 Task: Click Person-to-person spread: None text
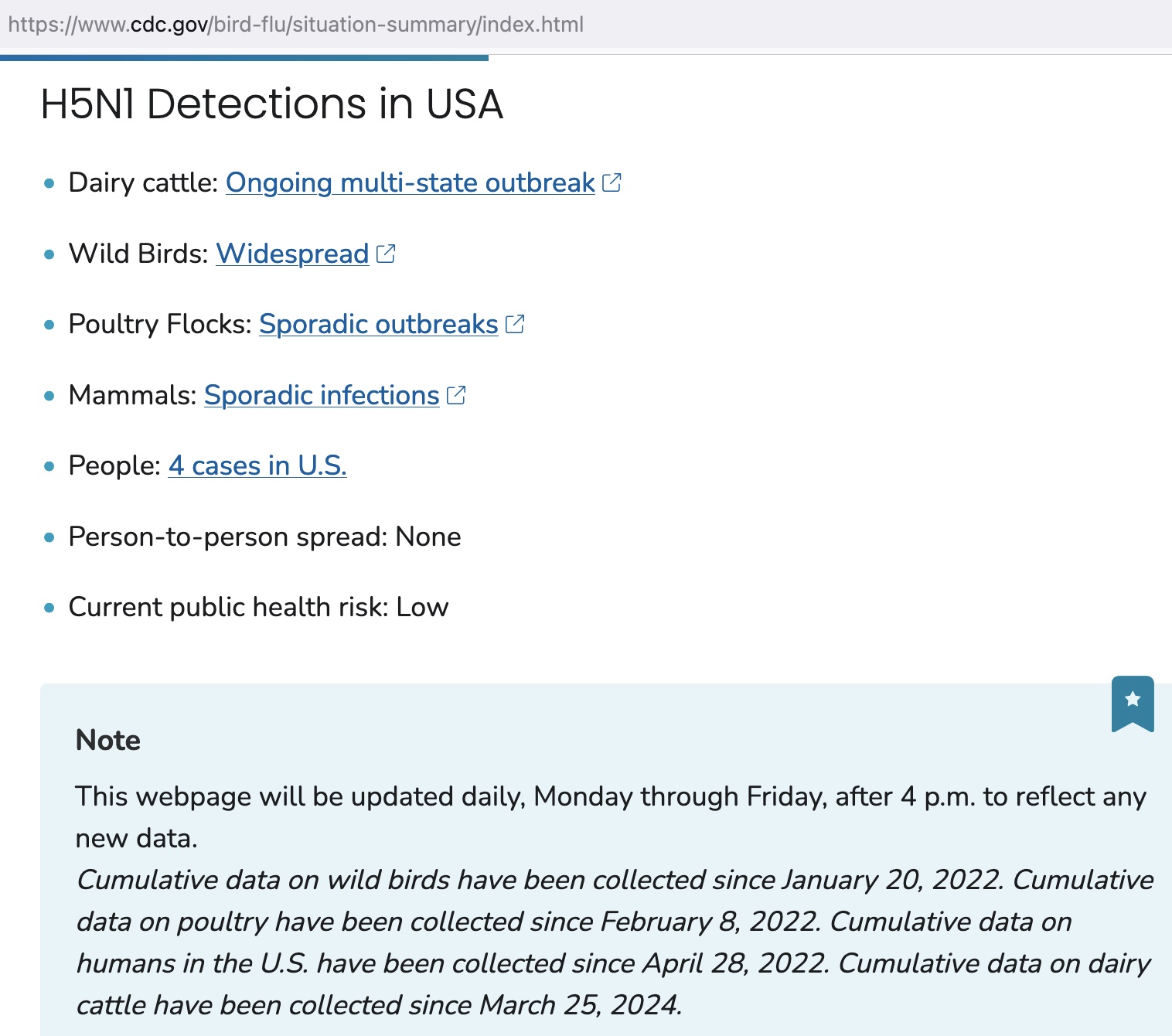click(x=264, y=537)
